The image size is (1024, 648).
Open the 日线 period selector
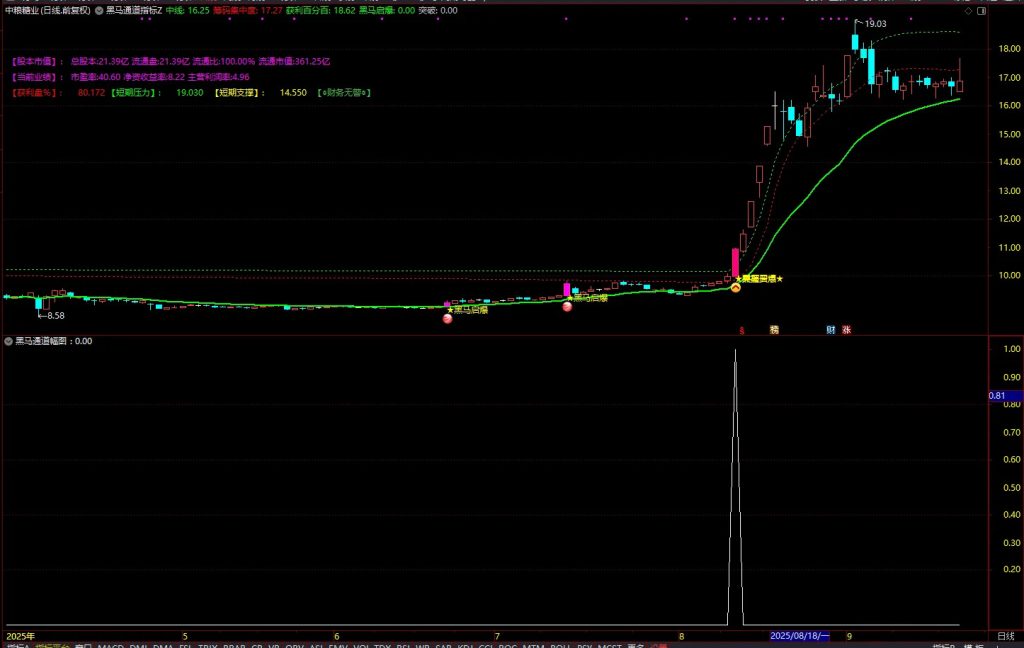[x=1005, y=636]
